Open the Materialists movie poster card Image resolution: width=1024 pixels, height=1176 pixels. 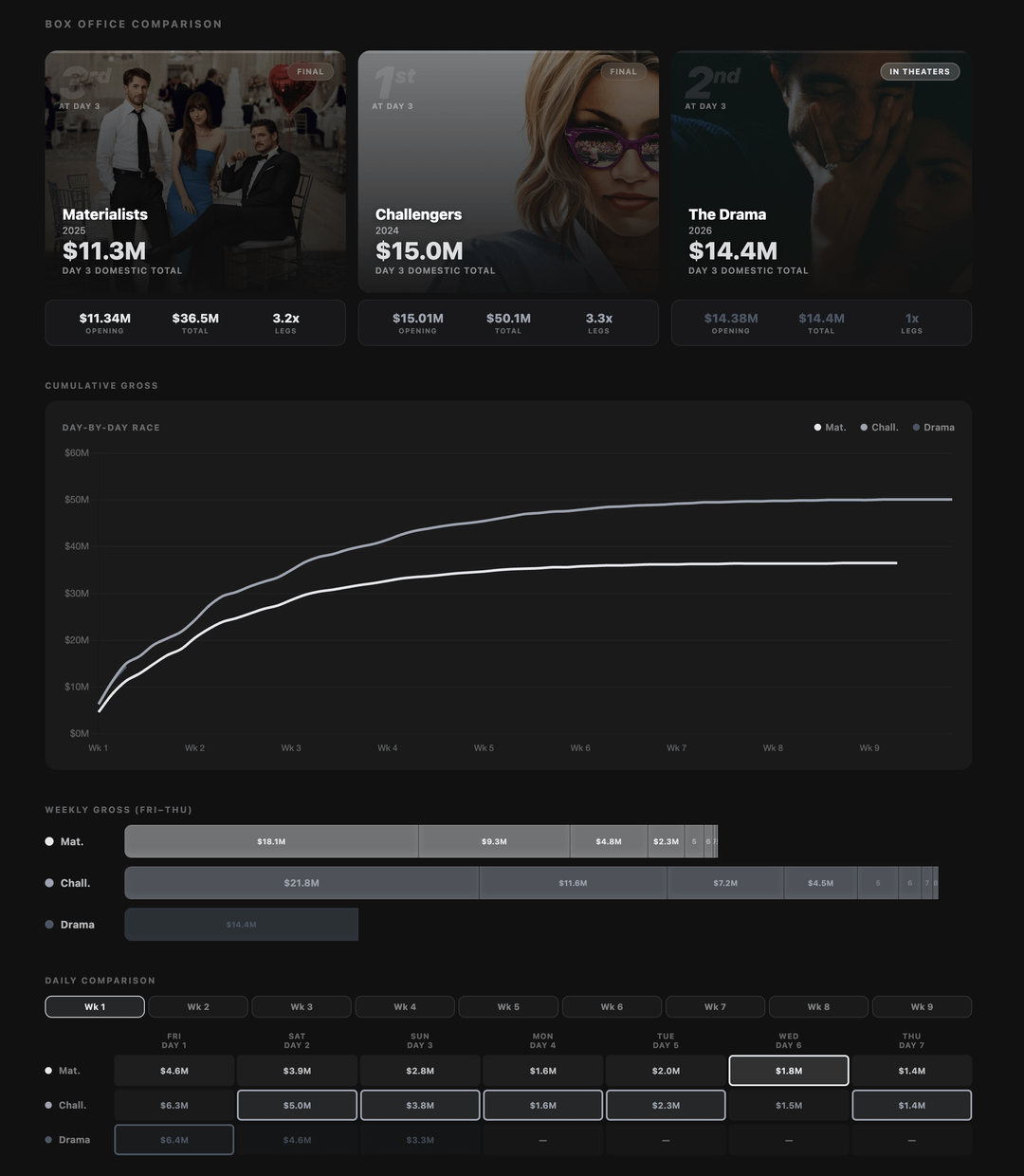coord(194,171)
